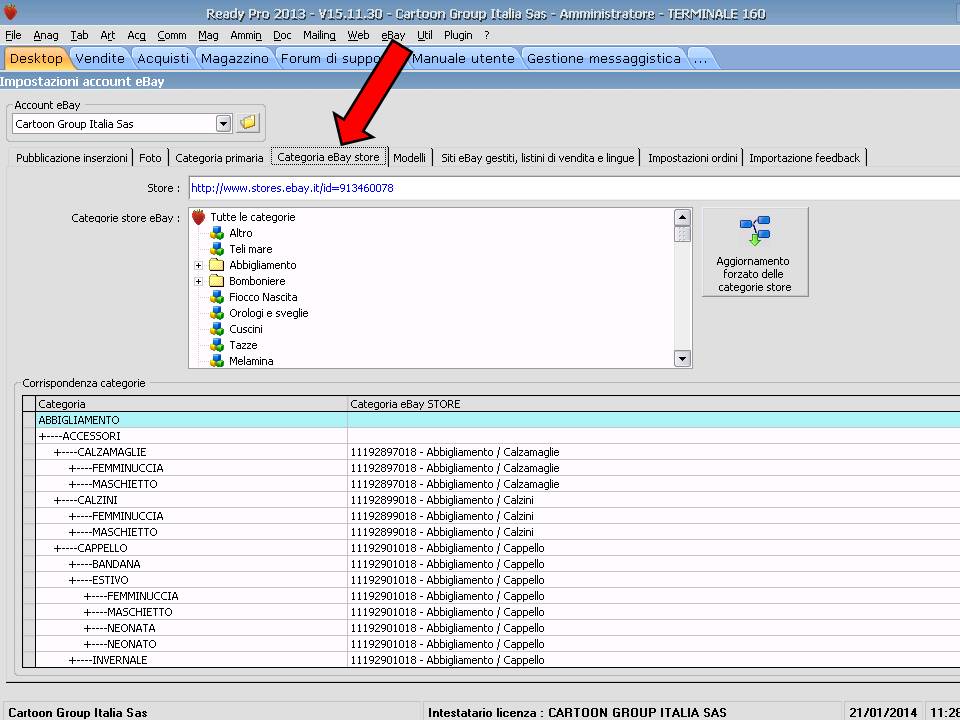Select the ACCESSORI row
The width and height of the screenshot is (960, 720).
tap(497, 436)
